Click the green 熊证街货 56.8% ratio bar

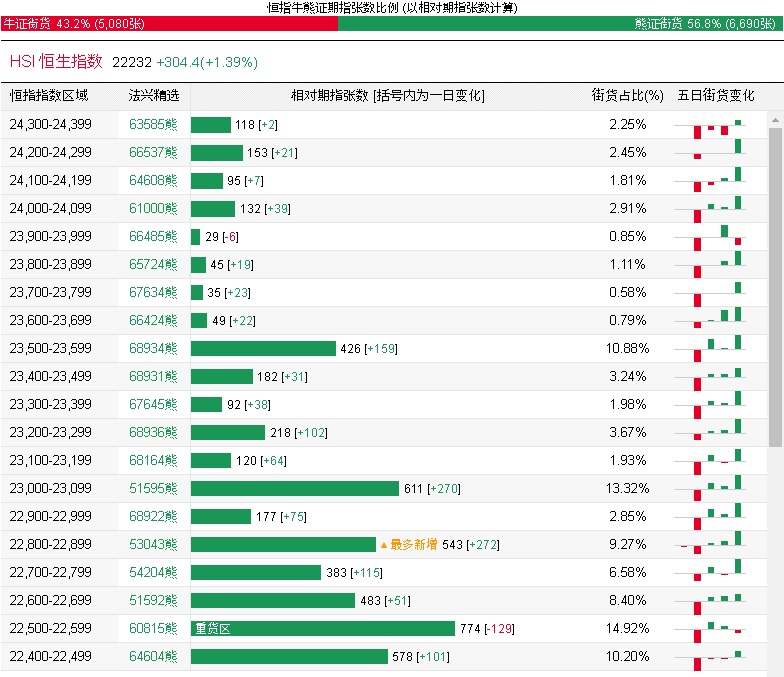[x=560, y=23]
